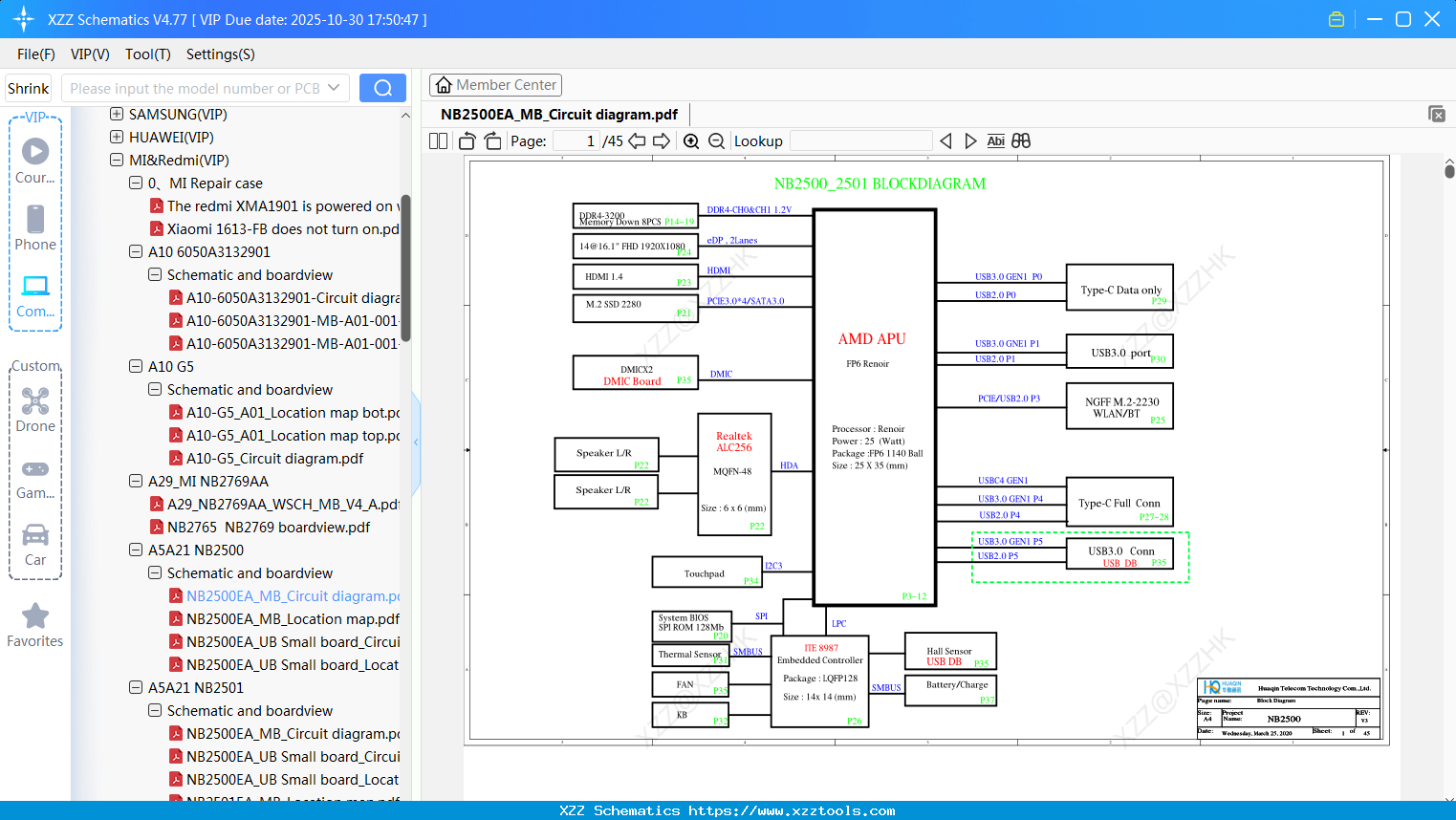Click the www.xzztools.com link in footer
This screenshot has width=1456, height=820.
[792, 810]
